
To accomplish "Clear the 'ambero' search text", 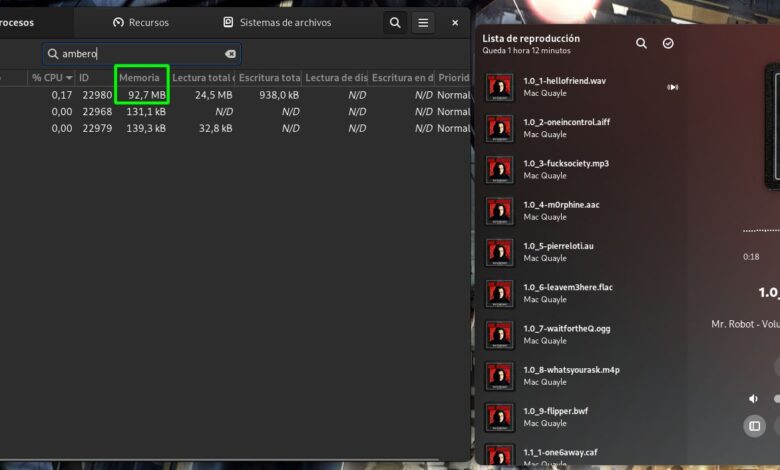I will point(230,54).
